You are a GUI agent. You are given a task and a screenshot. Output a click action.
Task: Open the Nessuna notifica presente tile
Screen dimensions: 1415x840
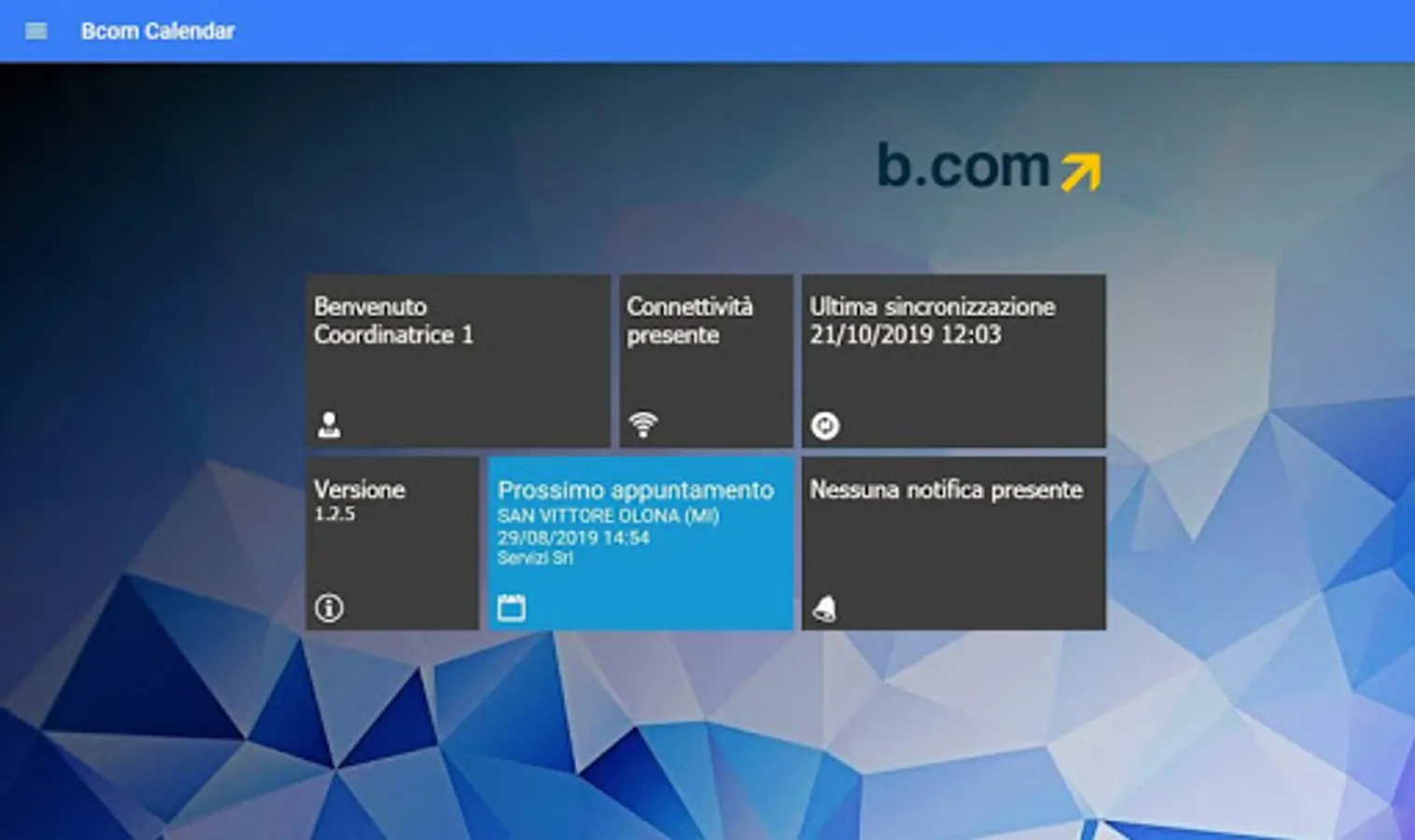(x=954, y=543)
